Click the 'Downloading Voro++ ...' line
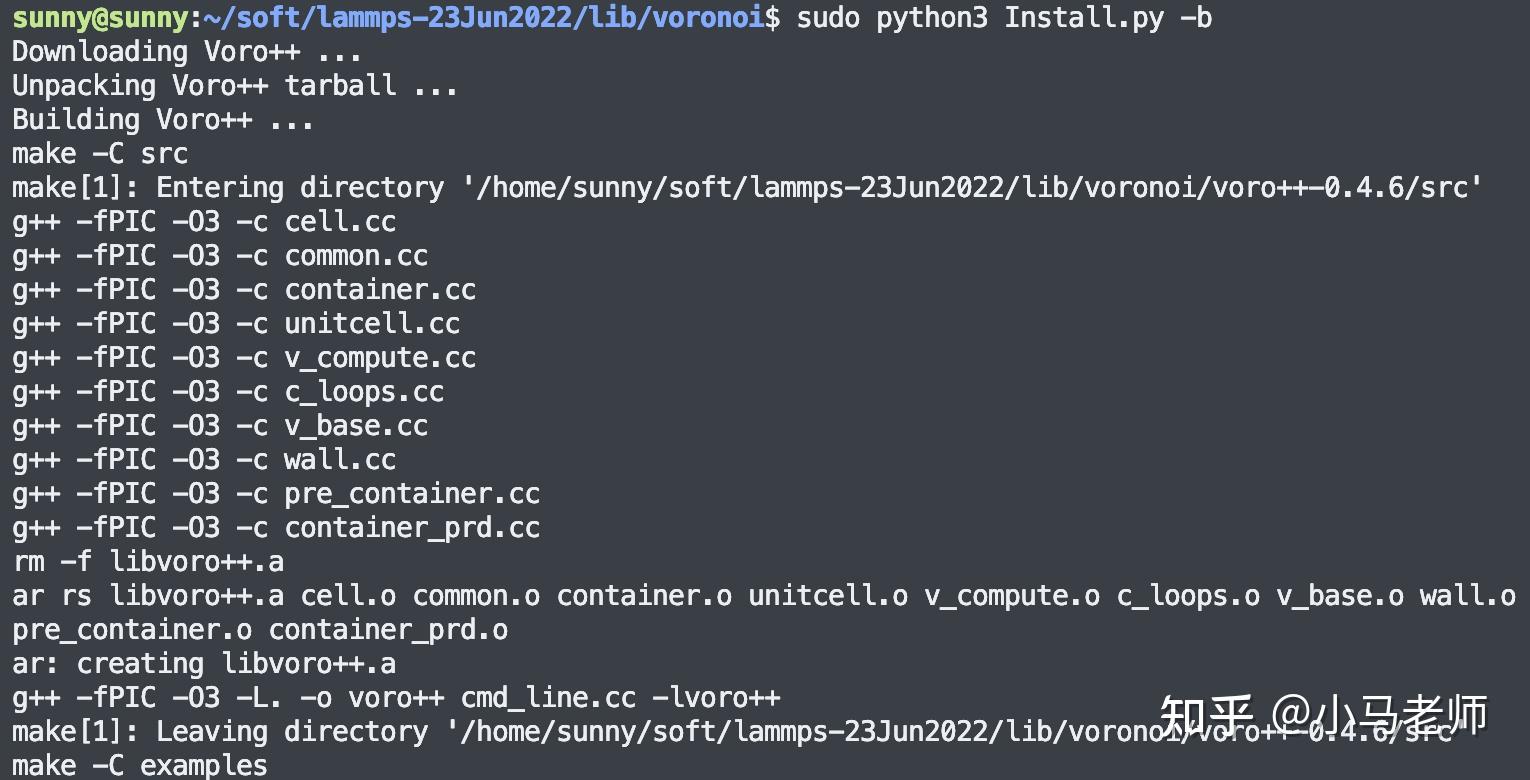1530x780 pixels. [x=187, y=51]
